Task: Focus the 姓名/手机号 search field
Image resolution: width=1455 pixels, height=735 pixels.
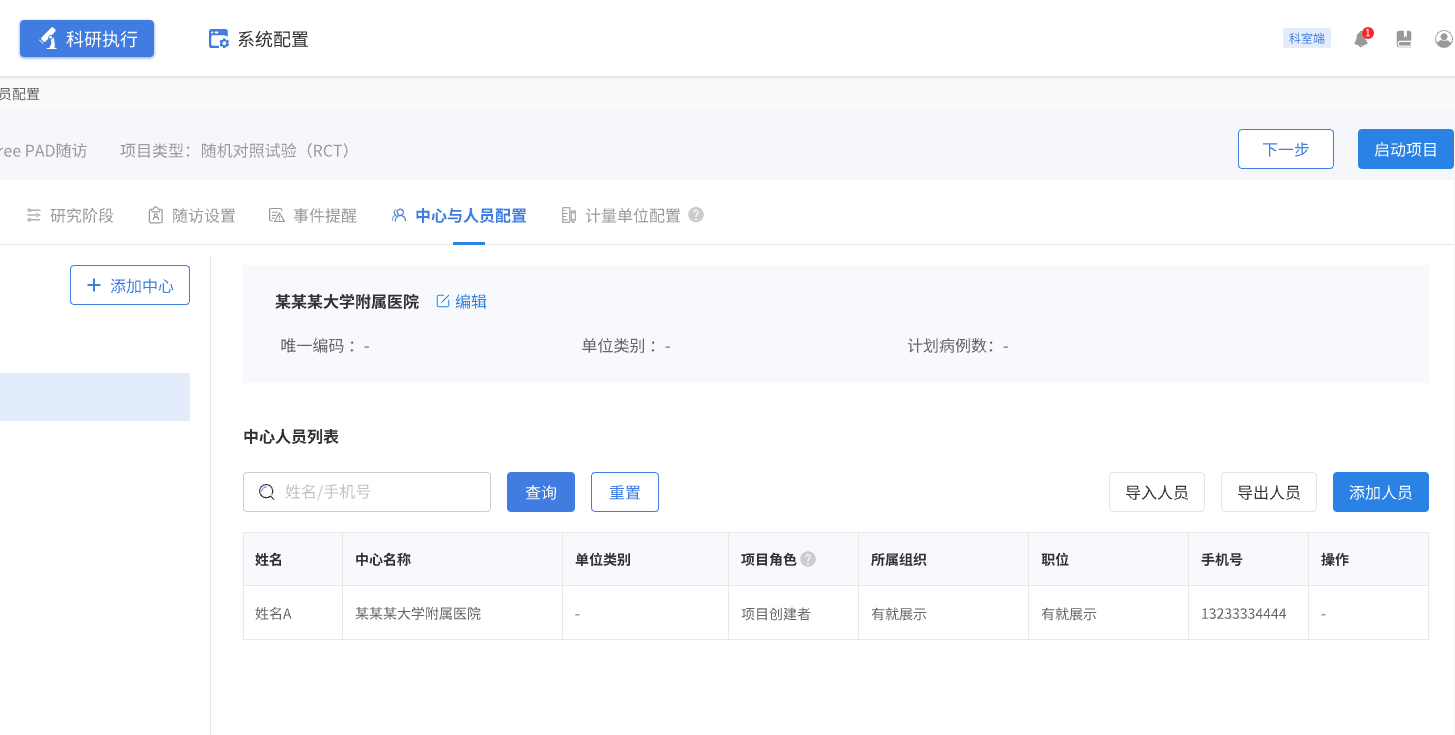Action: pyautogui.click(x=380, y=492)
